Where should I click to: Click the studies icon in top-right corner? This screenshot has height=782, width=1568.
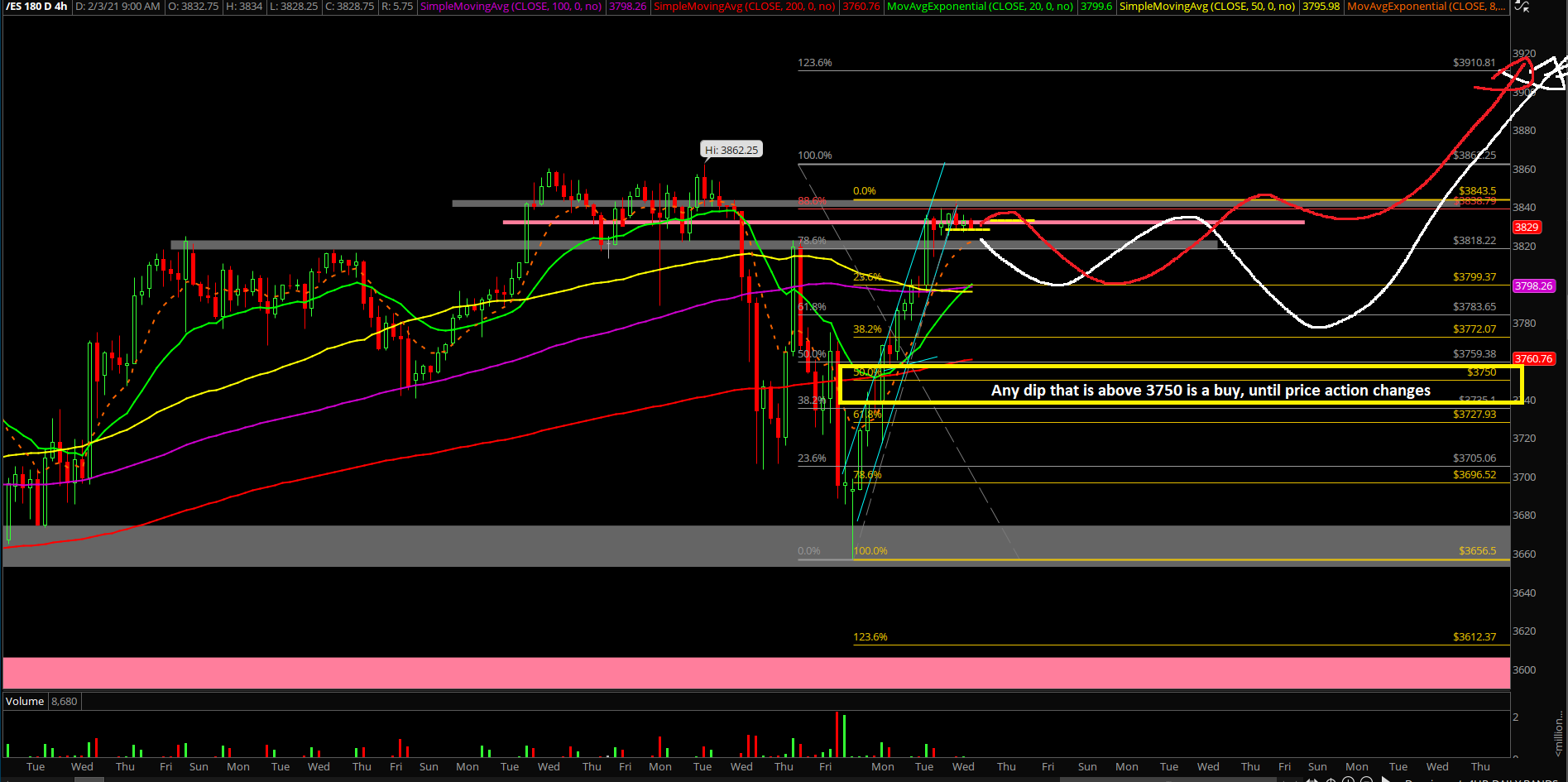pos(1521,7)
